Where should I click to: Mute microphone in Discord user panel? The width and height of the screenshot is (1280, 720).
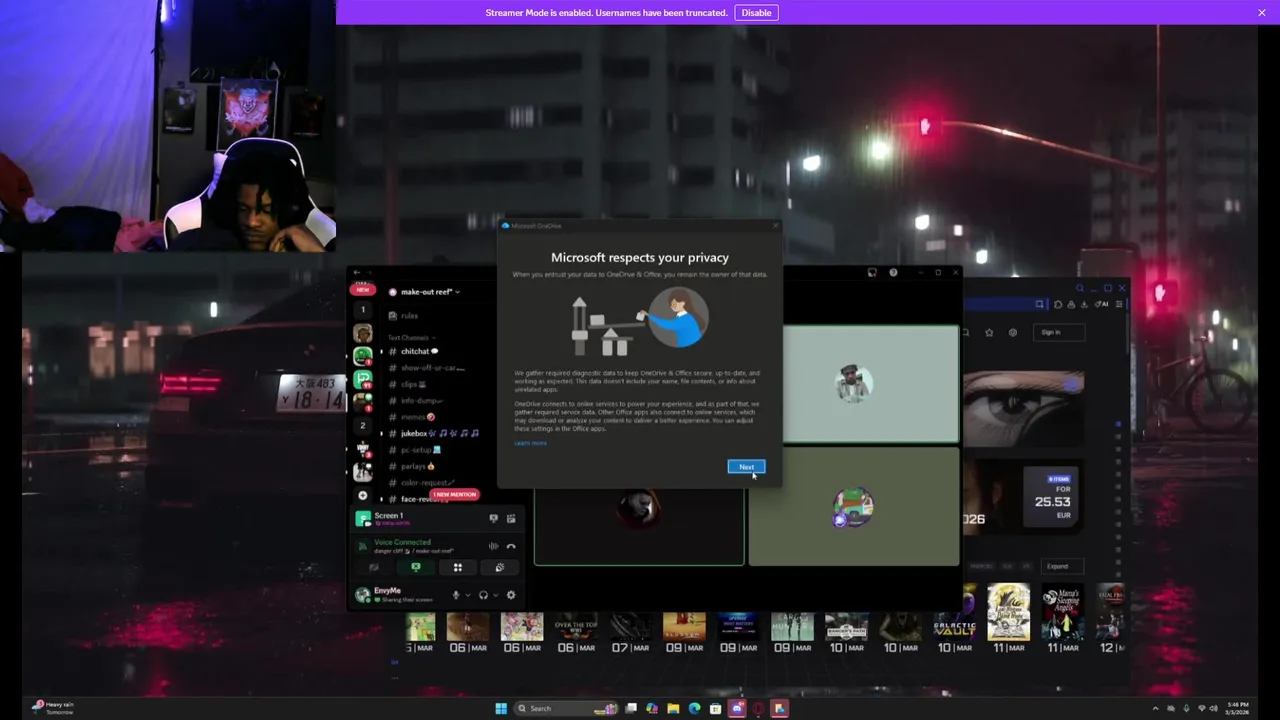coord(456,595)
